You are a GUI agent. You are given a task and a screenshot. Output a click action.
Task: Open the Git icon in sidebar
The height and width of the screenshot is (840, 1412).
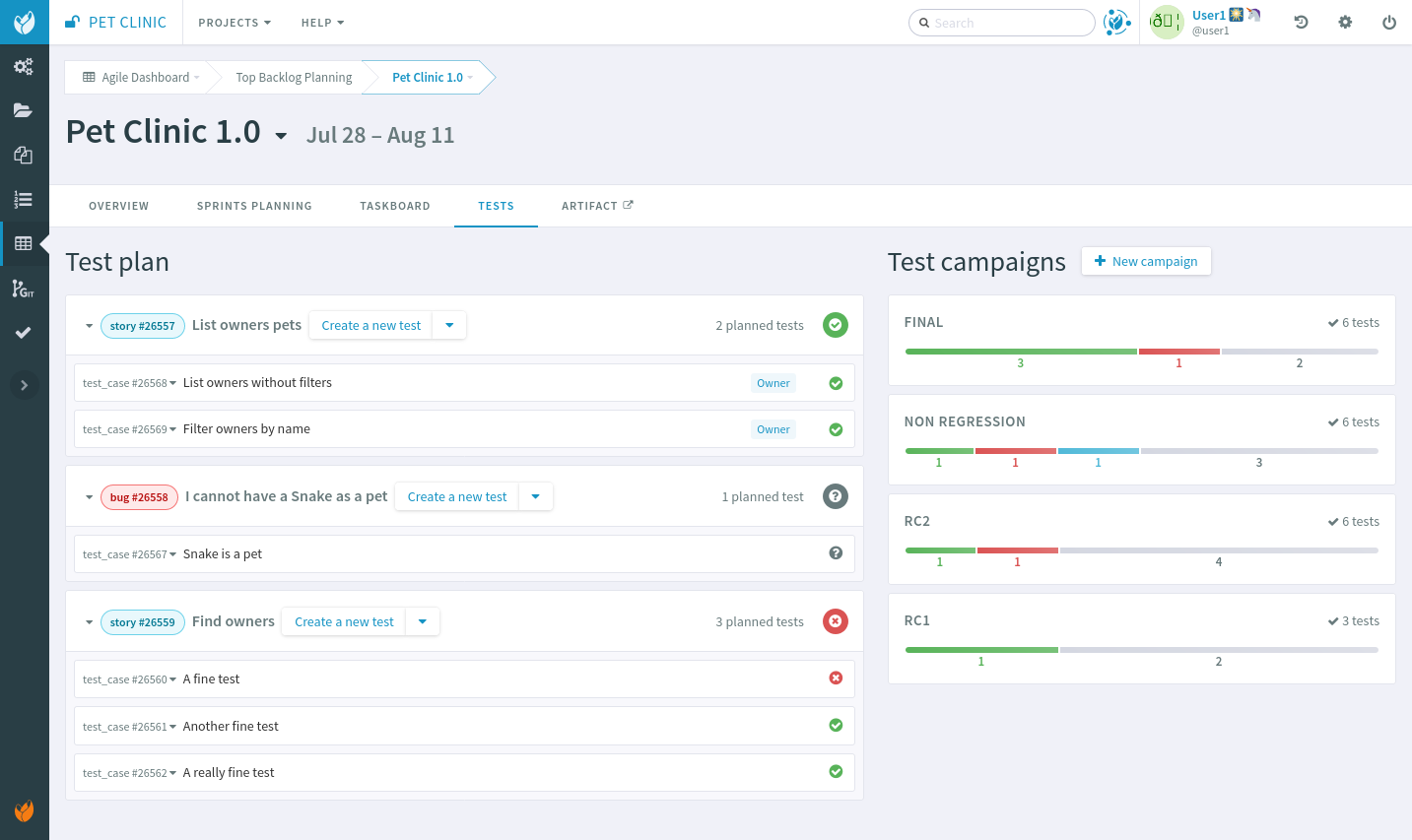pos(24,288)
